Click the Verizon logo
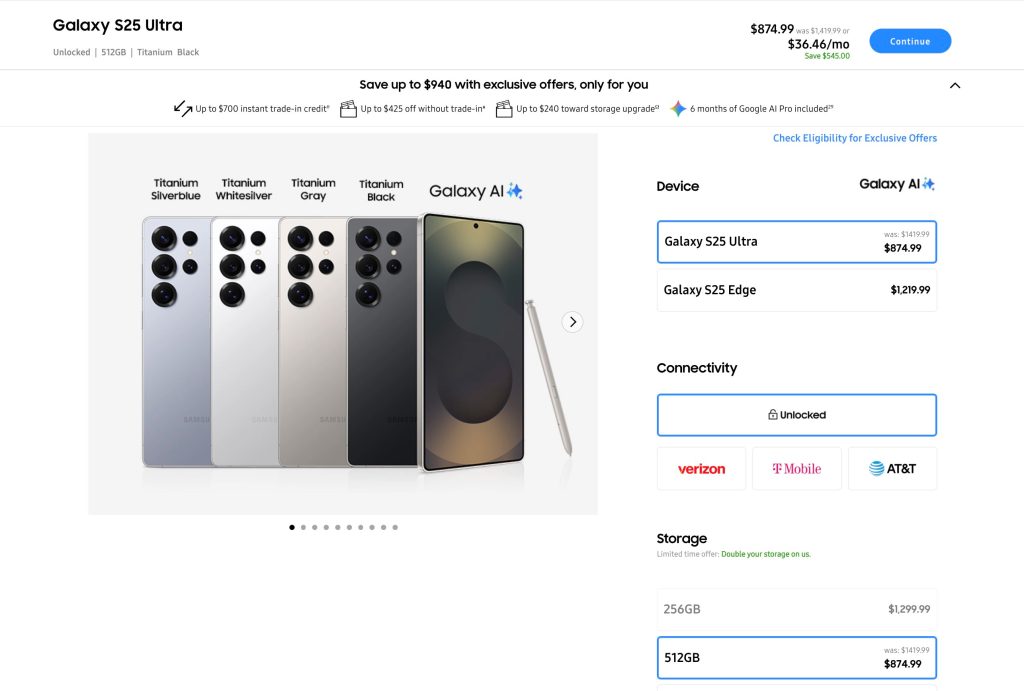The image size is (1024, 691). tap(701, 468)
